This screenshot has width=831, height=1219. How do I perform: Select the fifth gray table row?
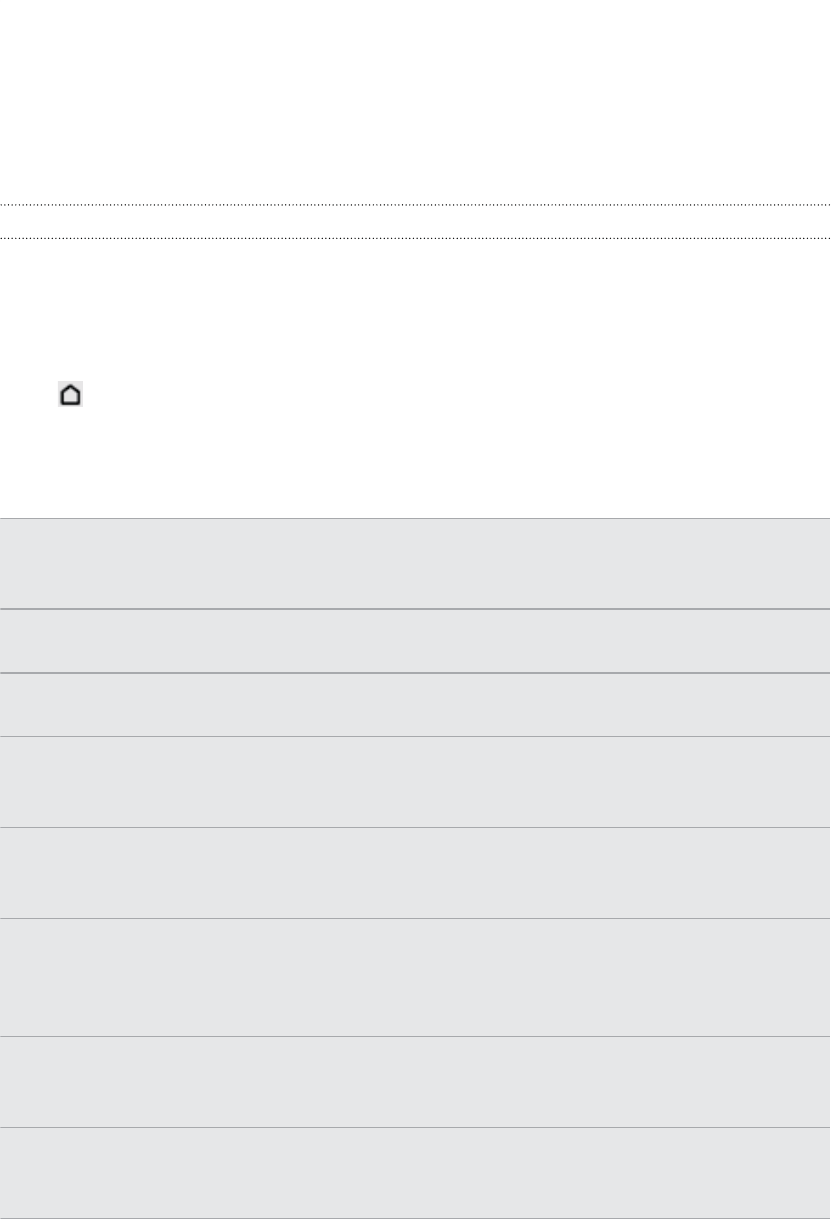[415, 873]
